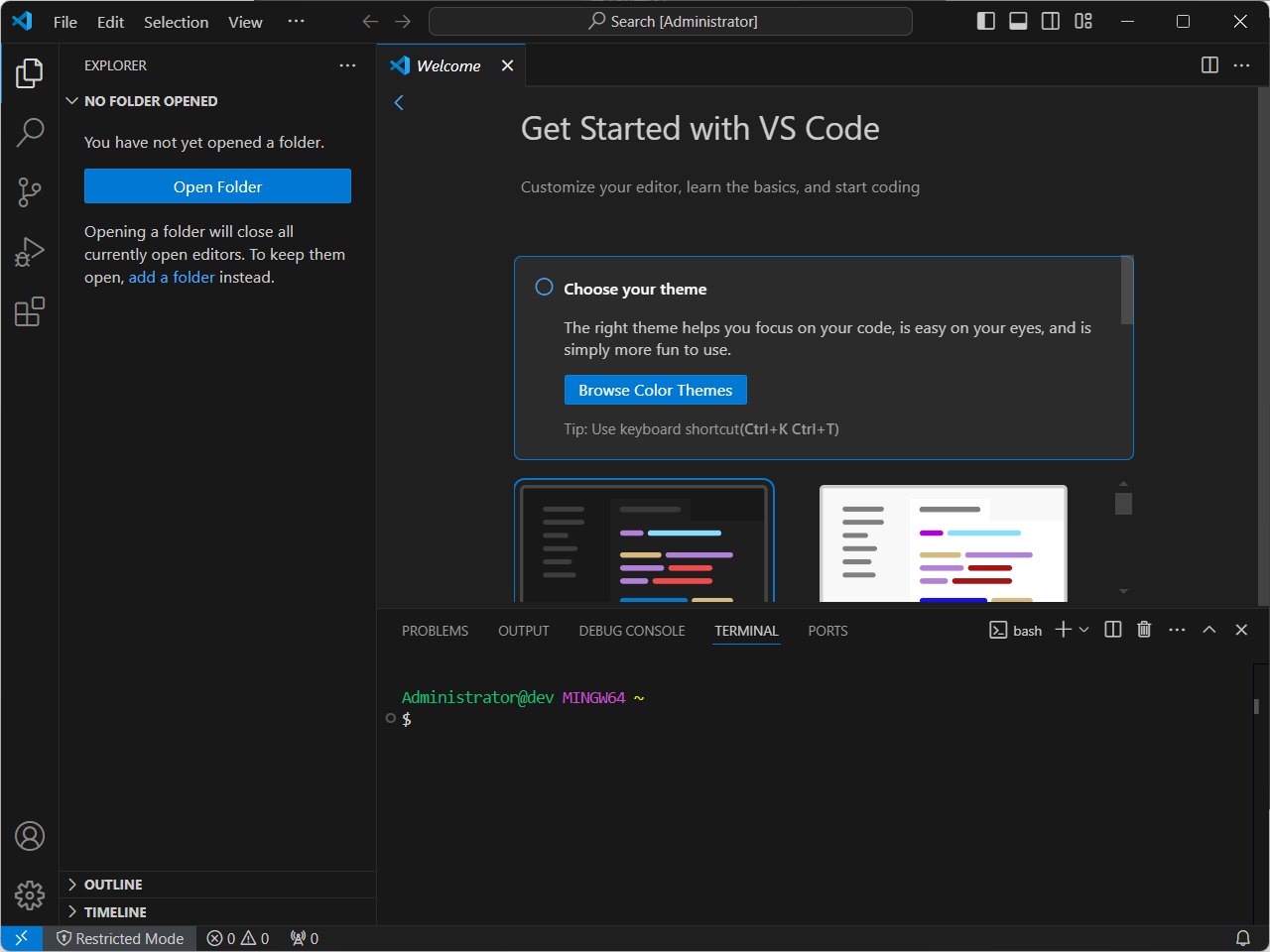
Task: Create a new terminal with plus icon
Action: pyautogui.click(x=1064, y=630)
